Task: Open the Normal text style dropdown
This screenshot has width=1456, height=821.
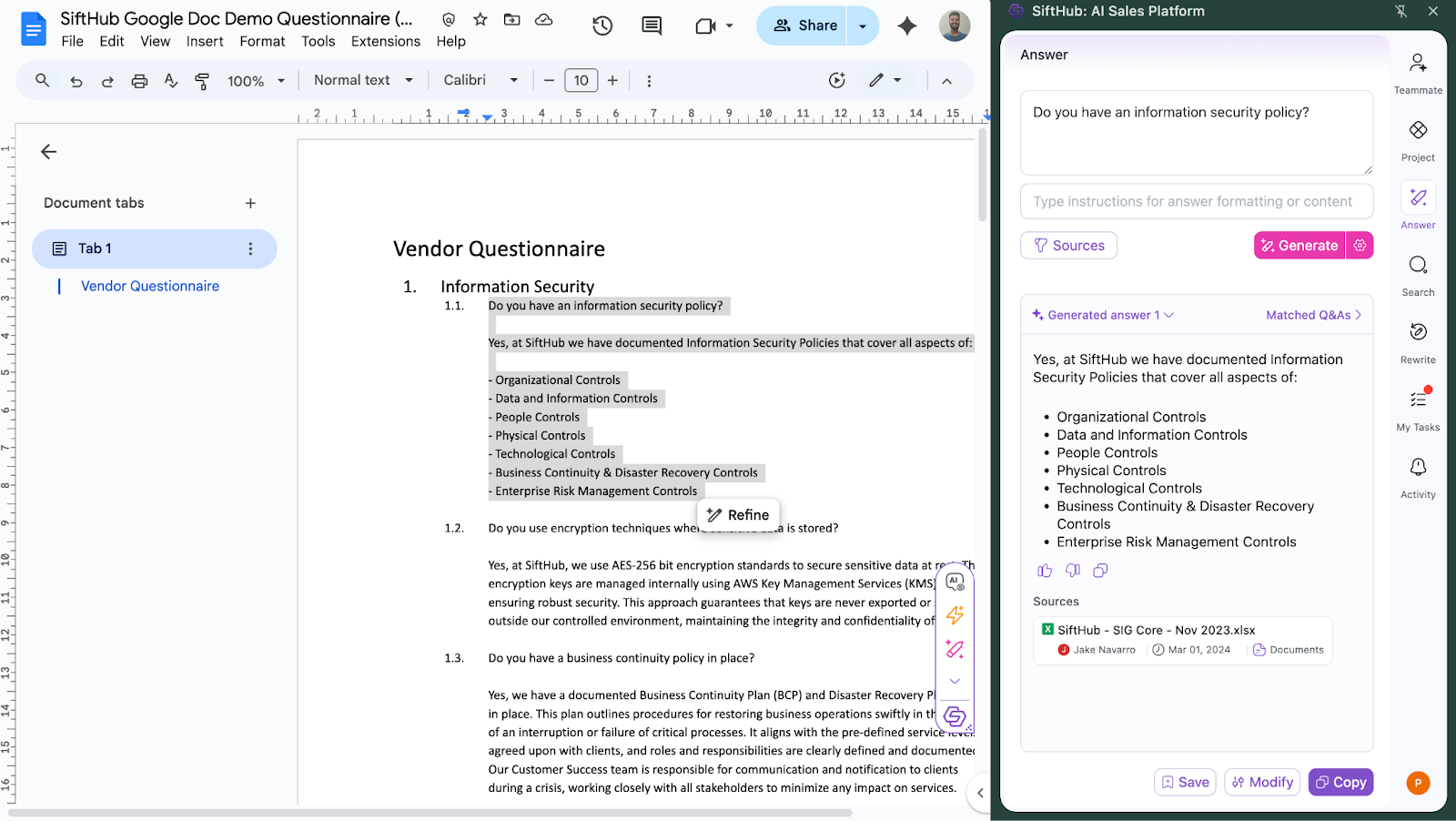Action: (x=362, y=80)
